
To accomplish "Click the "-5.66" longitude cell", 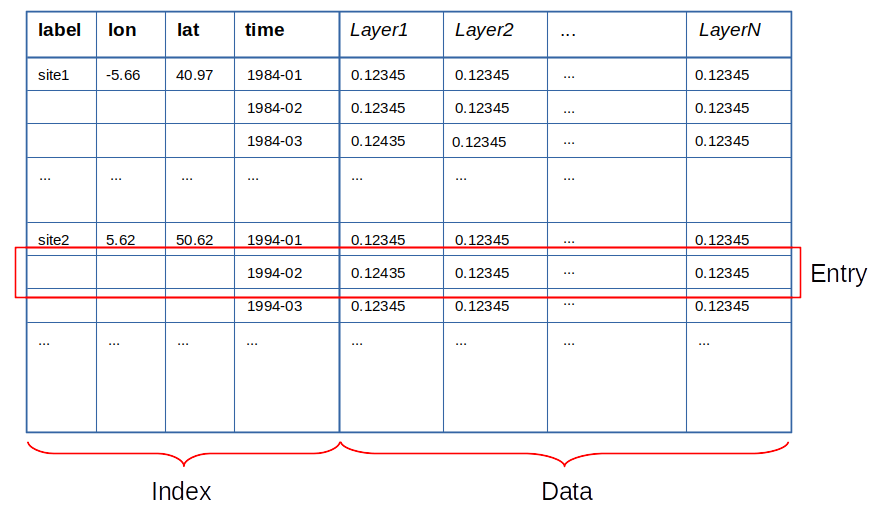I will [x=123, y=75].
